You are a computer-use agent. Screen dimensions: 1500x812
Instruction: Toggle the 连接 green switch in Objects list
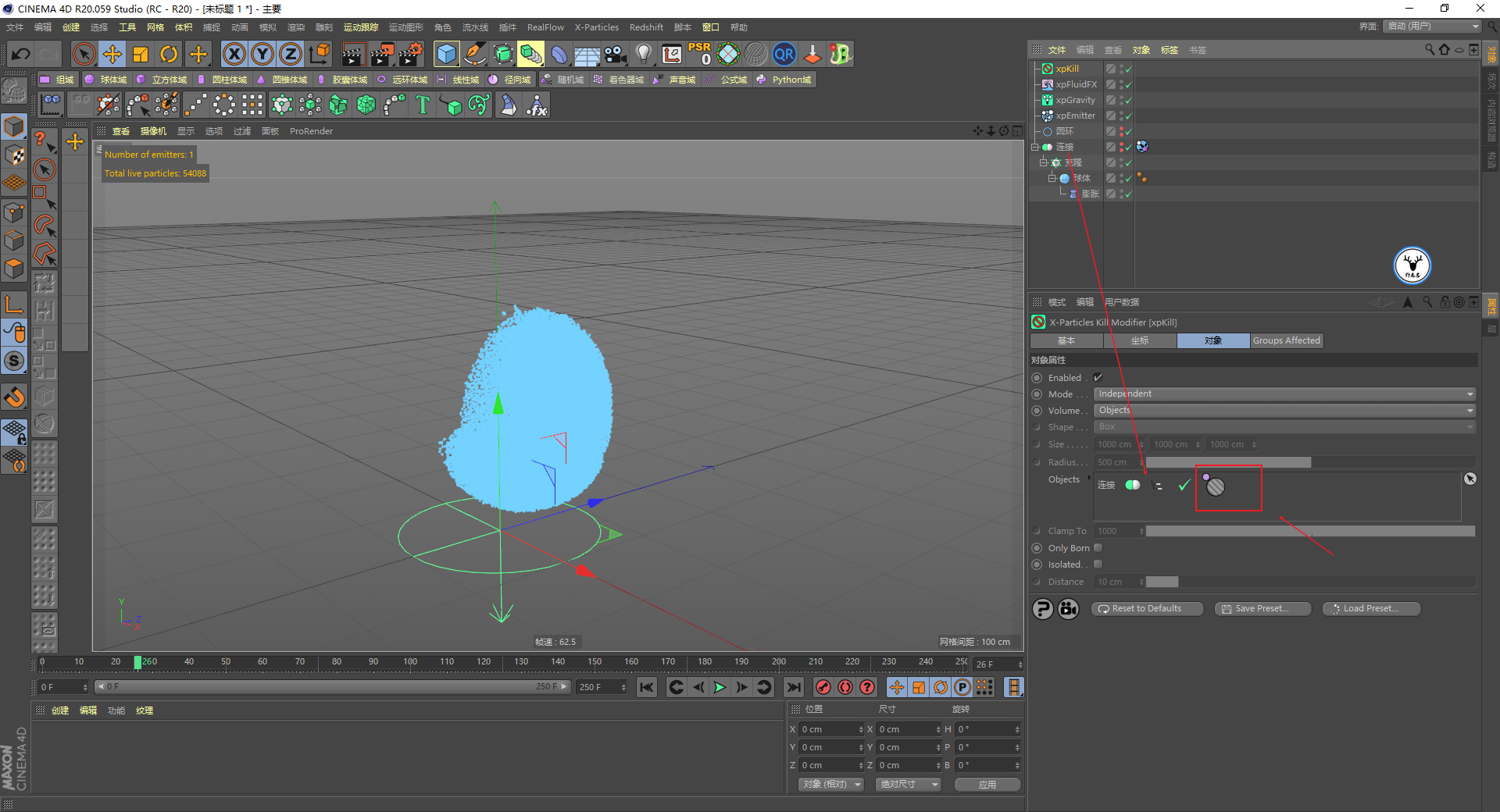(x=1133, y=485)
